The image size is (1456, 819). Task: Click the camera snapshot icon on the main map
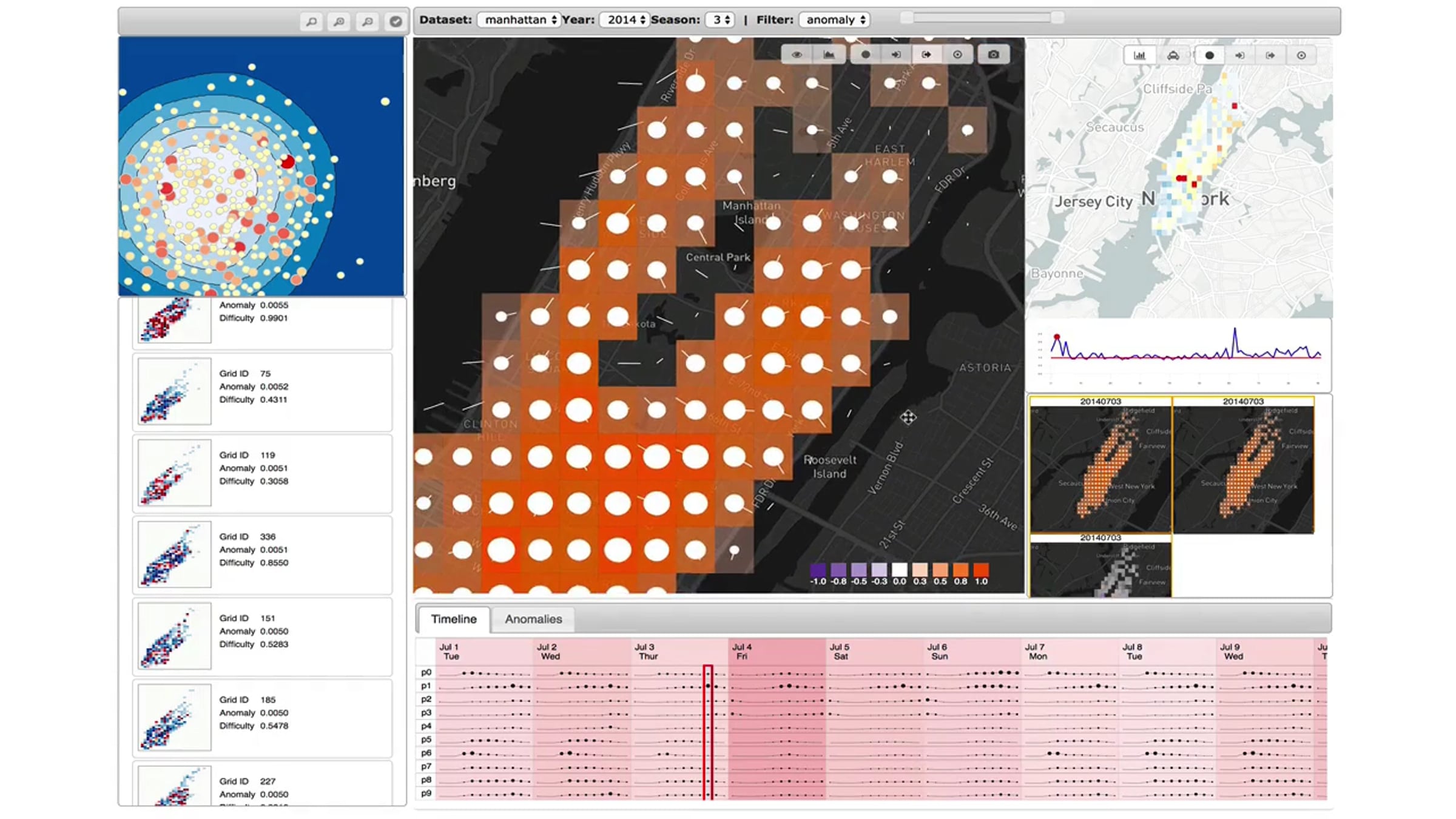[993, 55]
